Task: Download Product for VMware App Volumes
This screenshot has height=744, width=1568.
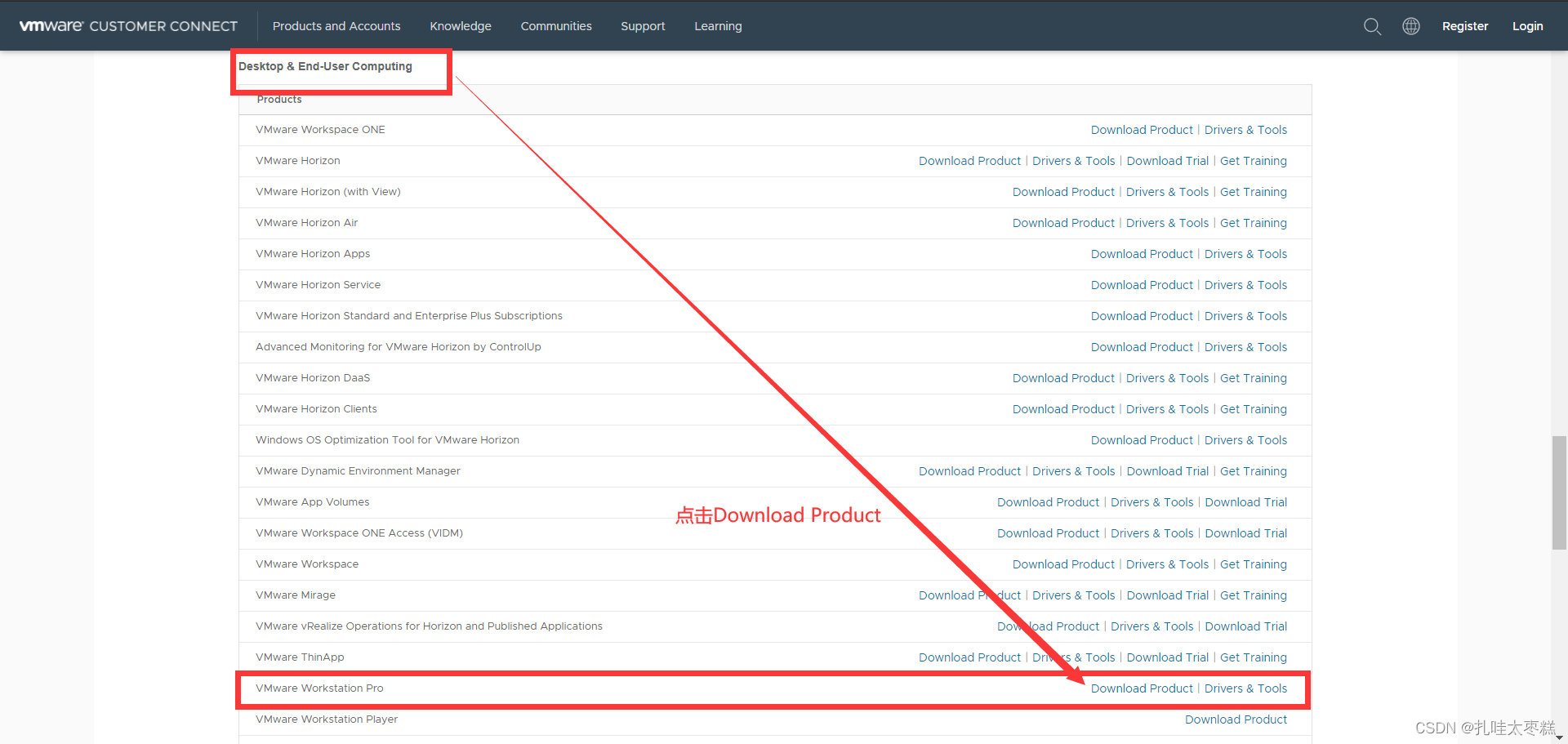Action: (x=1048, y=502)
